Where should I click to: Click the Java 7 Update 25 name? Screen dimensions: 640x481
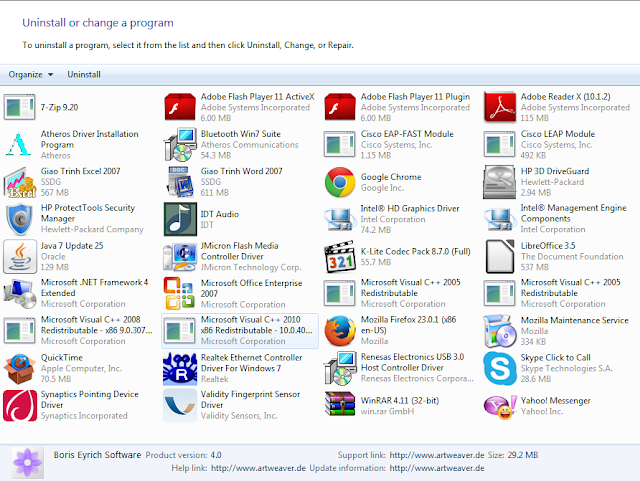tap(72, 245)
